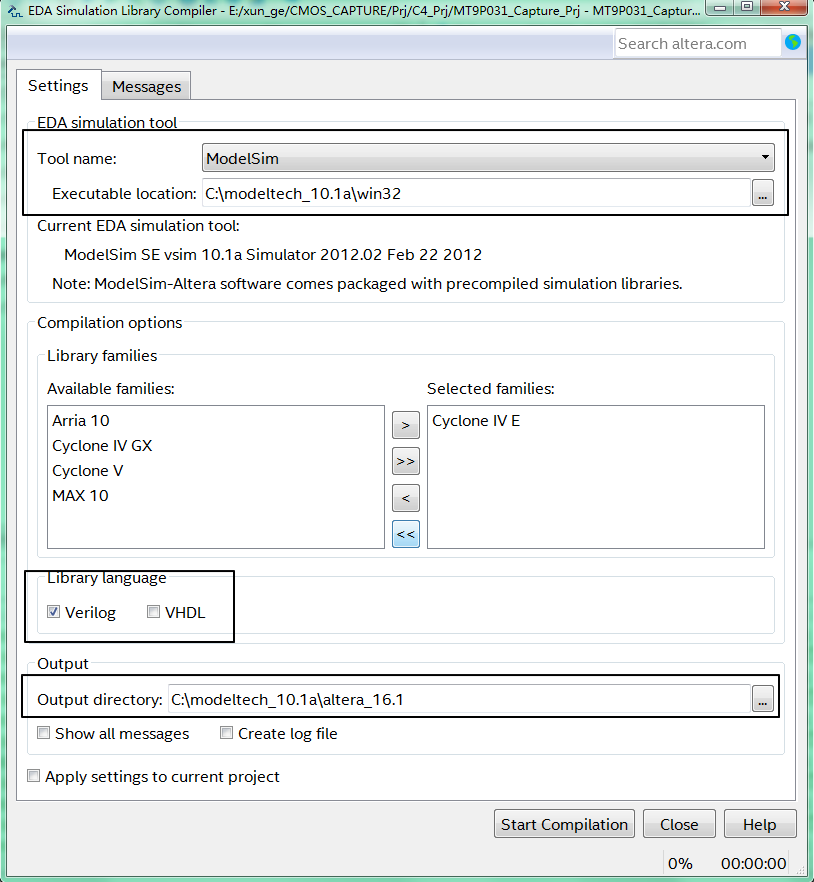Close the window with the title bar X

tap(785, 7)
